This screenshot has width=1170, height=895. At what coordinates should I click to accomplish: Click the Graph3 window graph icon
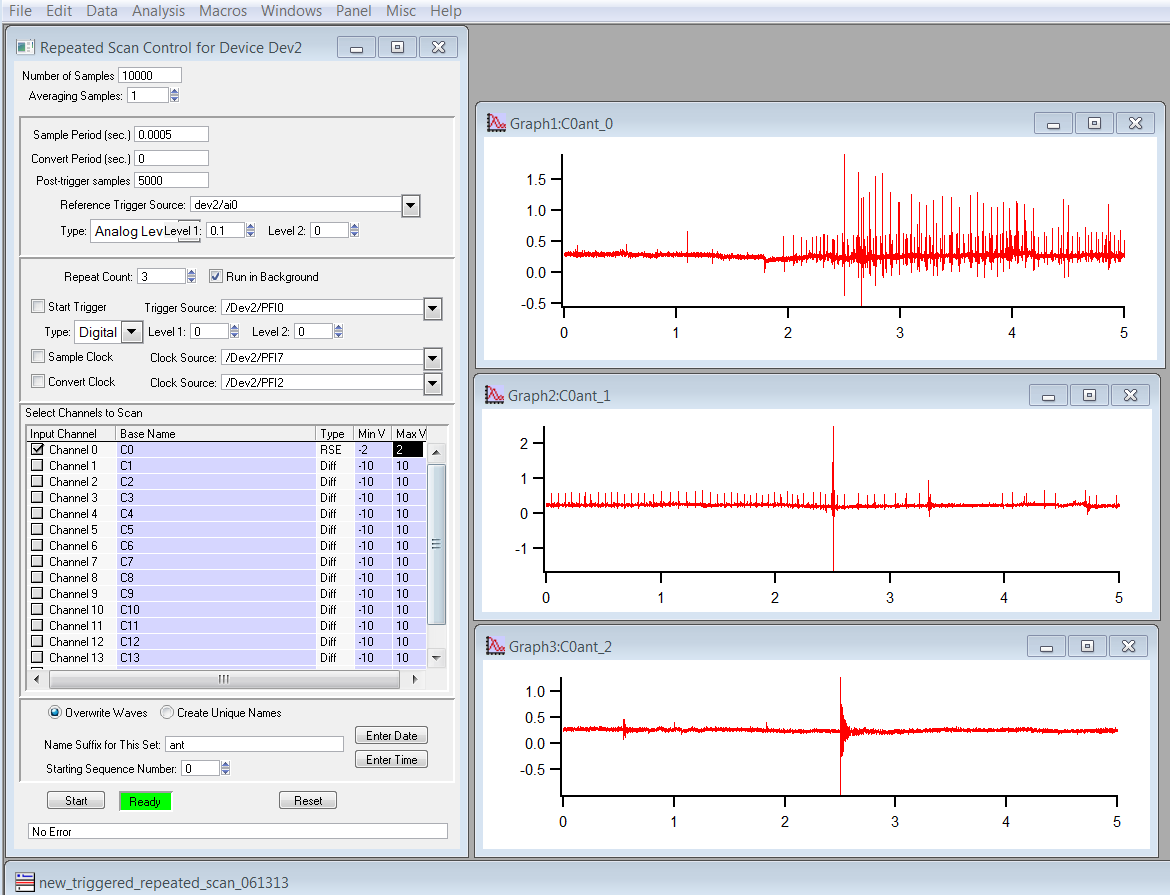coord(494,646)
